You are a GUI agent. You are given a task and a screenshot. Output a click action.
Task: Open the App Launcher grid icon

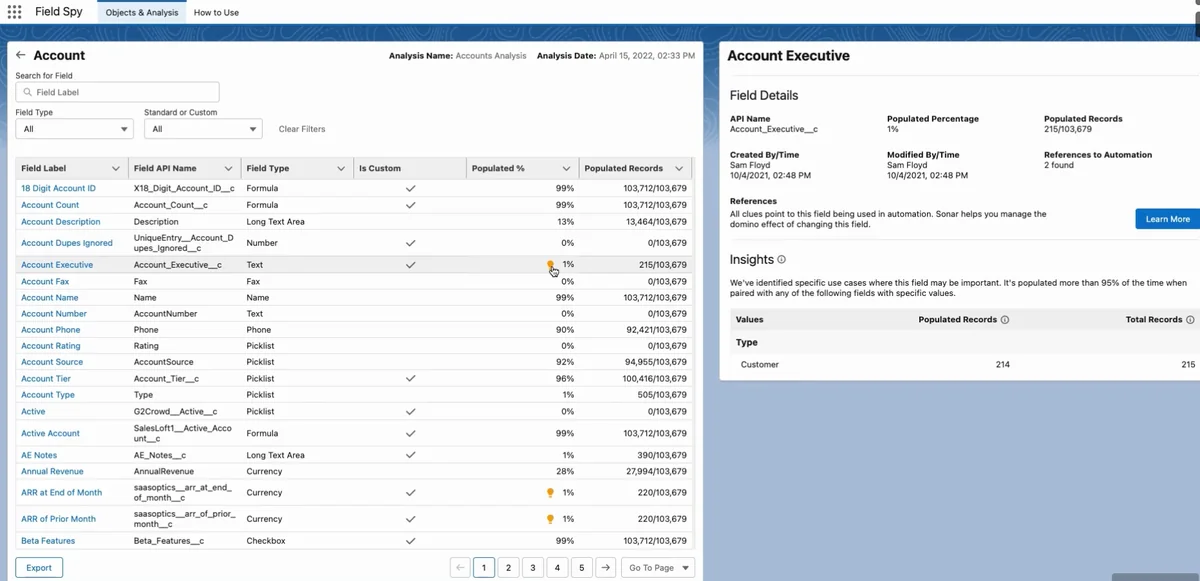coord(14,12)
